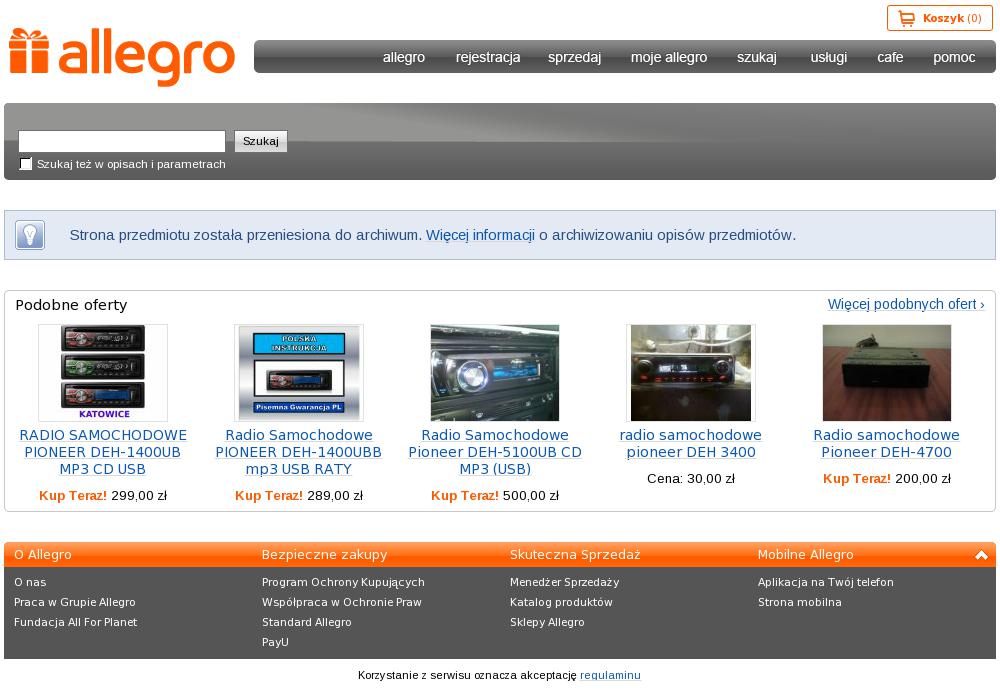
Task: View the Pioneer DEH-5100UB product photo
Action: click(x=495, y=373)
